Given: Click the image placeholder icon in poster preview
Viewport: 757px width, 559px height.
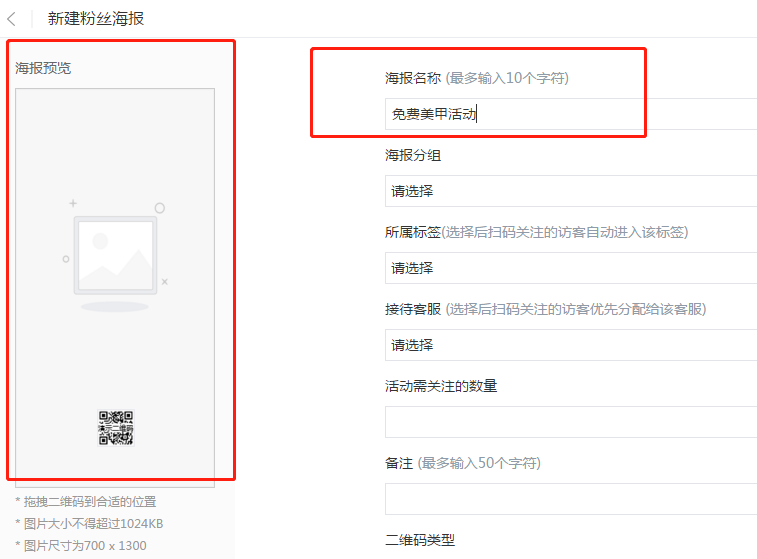Looking at the screenshot, I should pyautogui.click(x=114, y=256).
